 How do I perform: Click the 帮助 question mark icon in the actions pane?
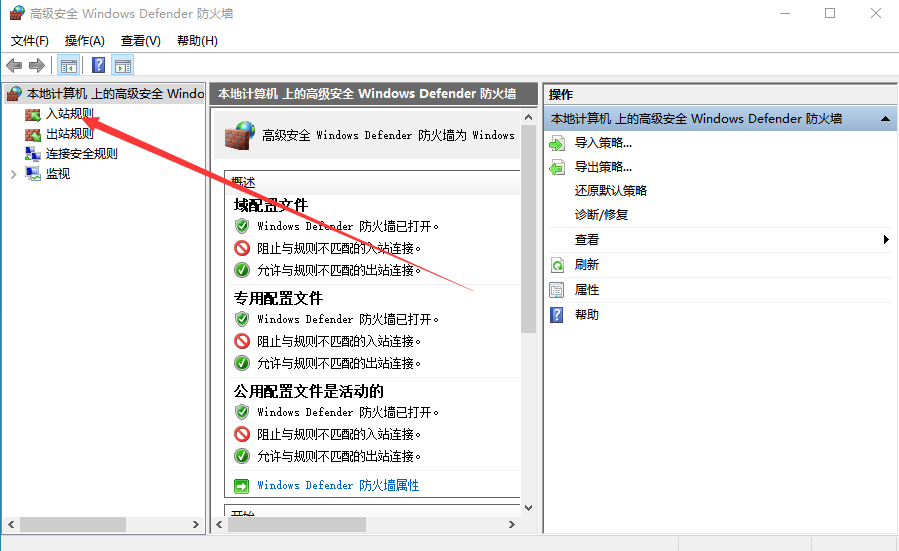[557, 315]
